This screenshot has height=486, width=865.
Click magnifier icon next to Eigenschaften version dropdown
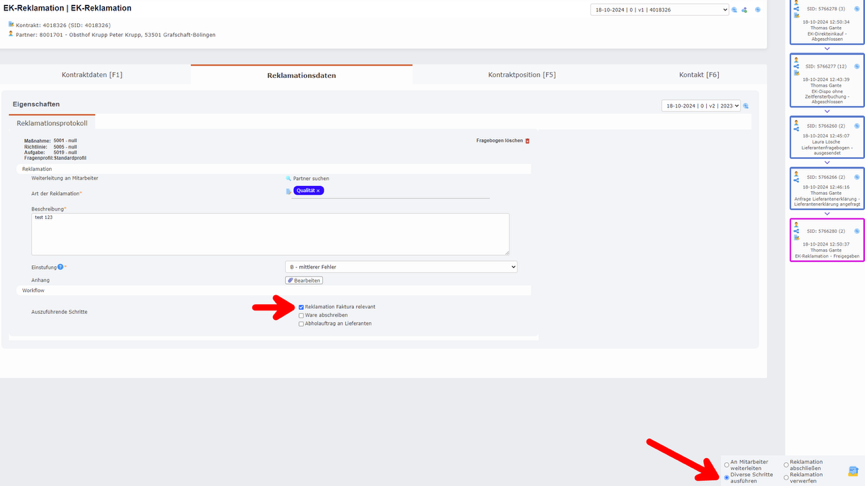pyautogui.click(x=746, y=106)
